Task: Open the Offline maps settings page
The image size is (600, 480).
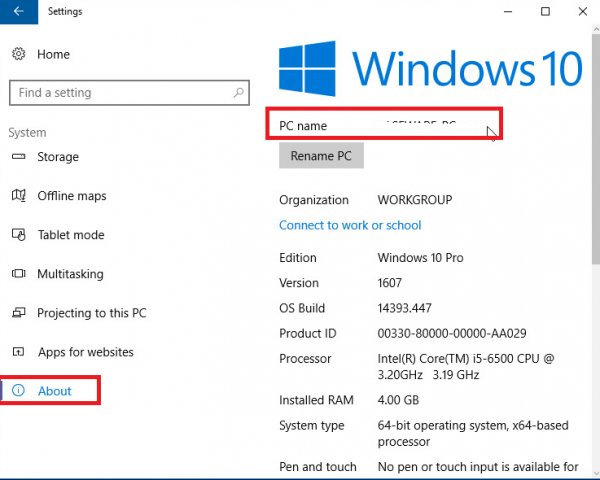Action: [72, 196]
